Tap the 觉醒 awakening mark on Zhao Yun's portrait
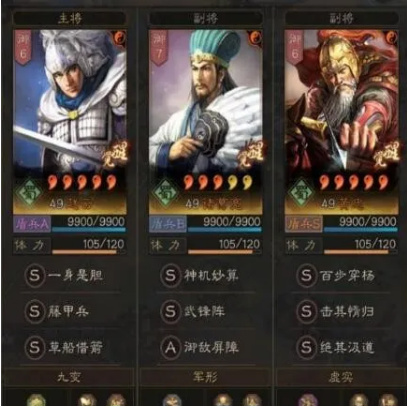Image resolution: width=407 pixels, height=406 pixels. click(x=115, y=154)
